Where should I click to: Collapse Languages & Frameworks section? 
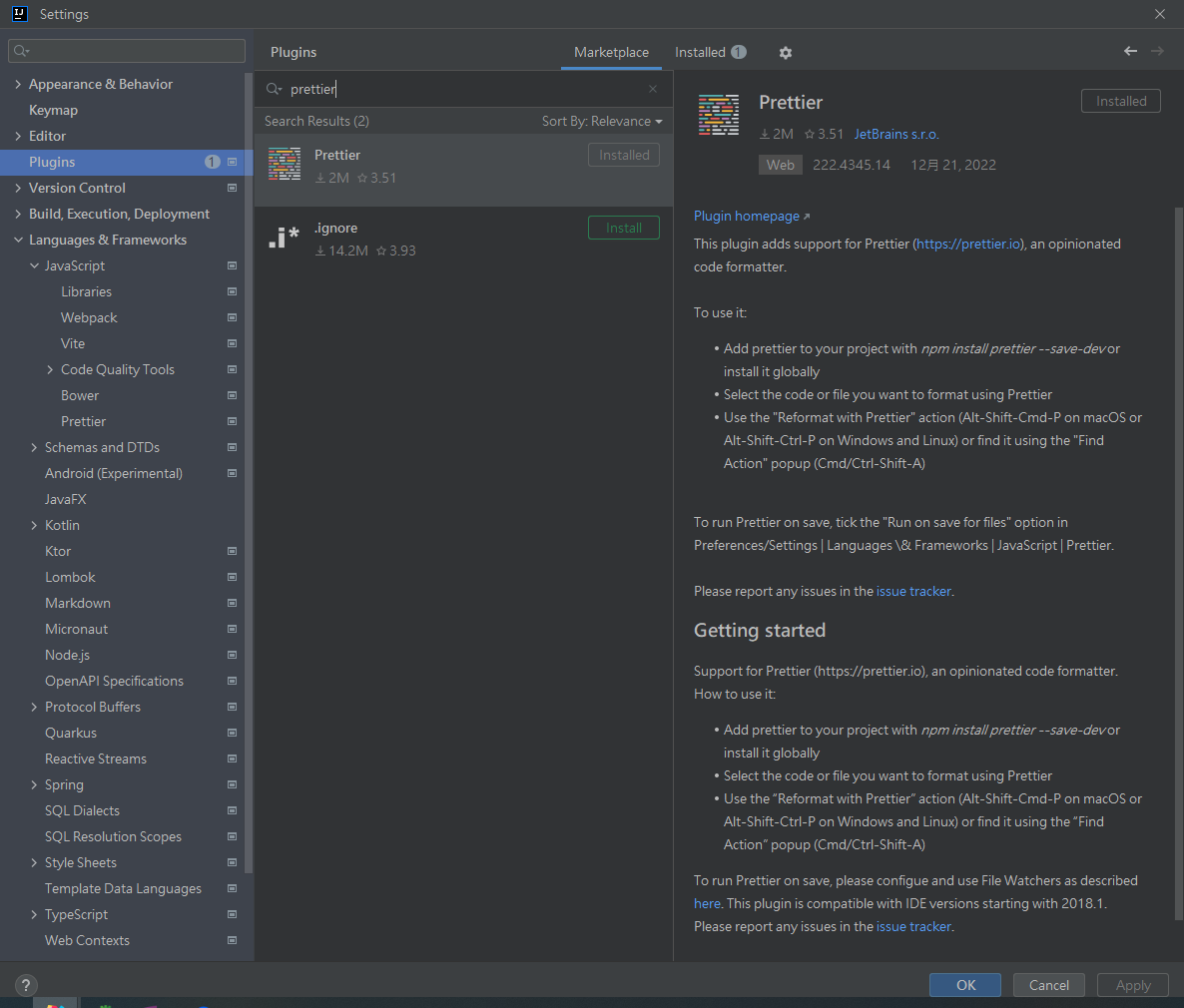click(18, 241)
